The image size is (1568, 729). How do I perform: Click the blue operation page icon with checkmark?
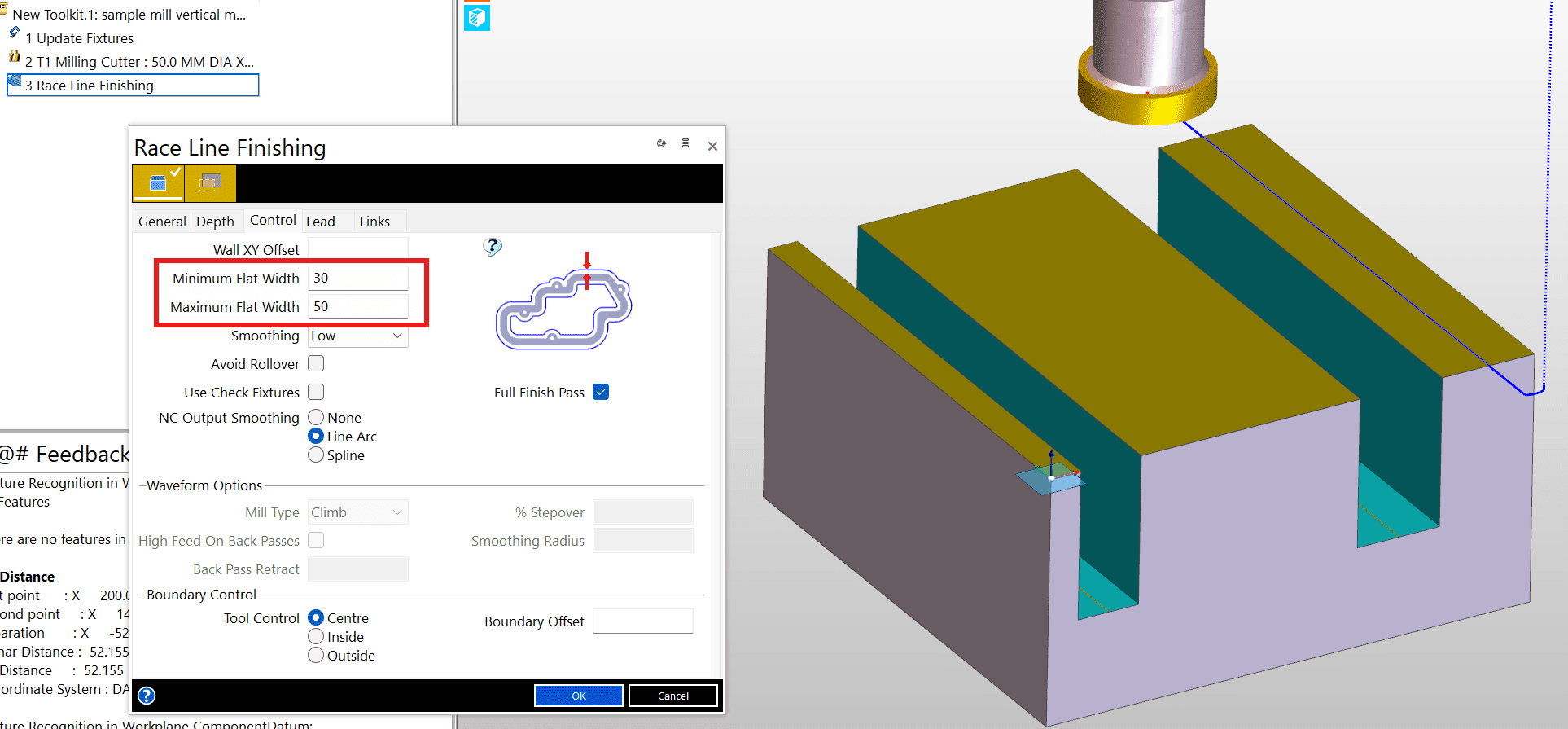point(159,182)
